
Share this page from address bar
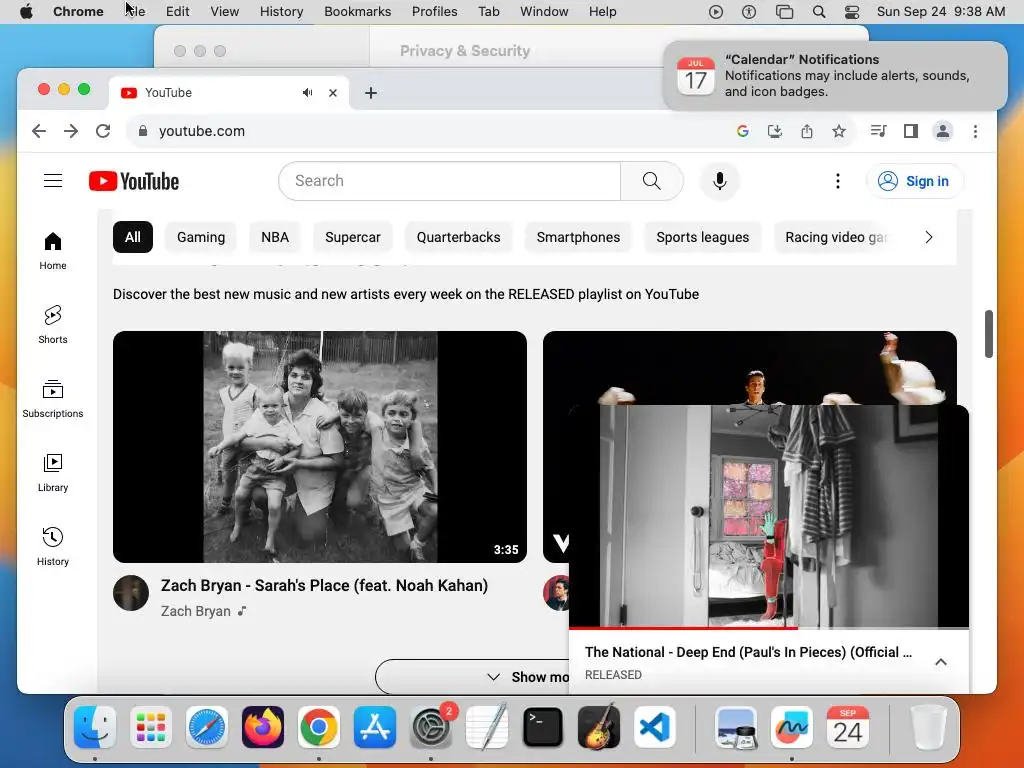[x=807, y=131]
